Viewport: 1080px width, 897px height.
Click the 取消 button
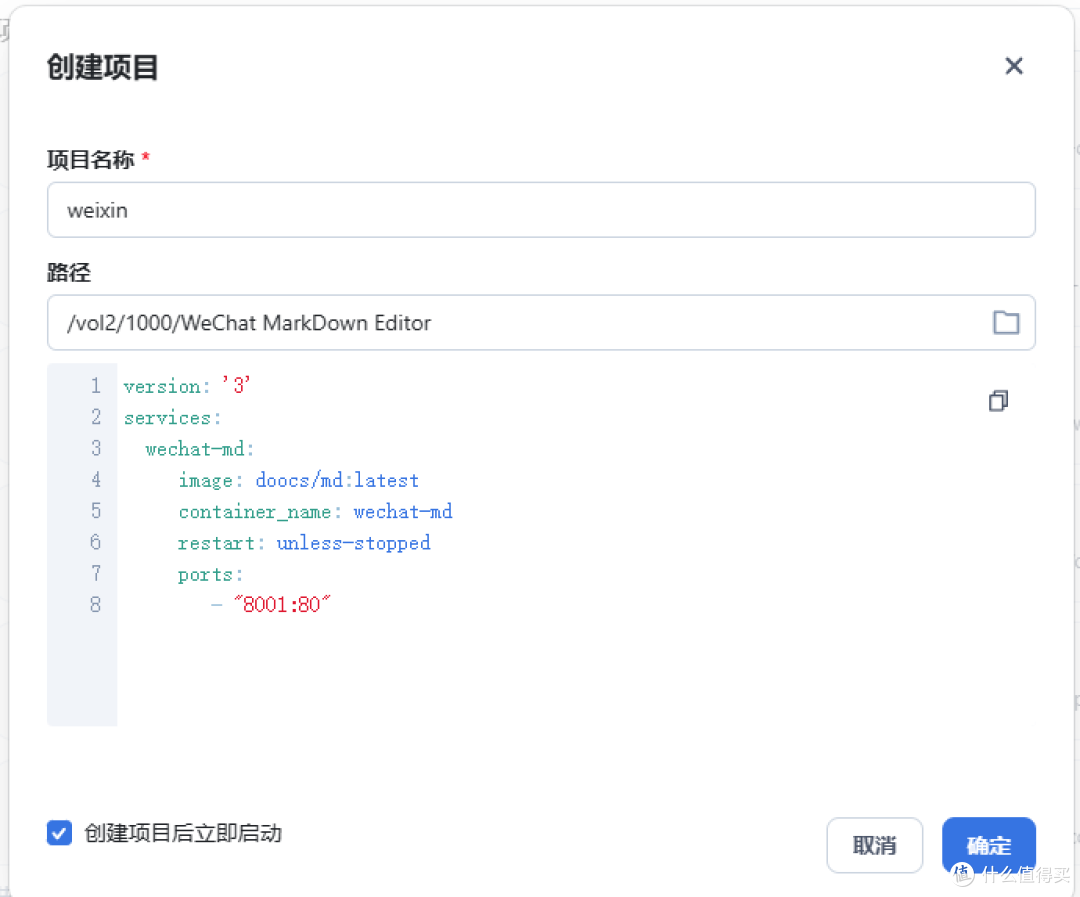[x=874, y=845]
